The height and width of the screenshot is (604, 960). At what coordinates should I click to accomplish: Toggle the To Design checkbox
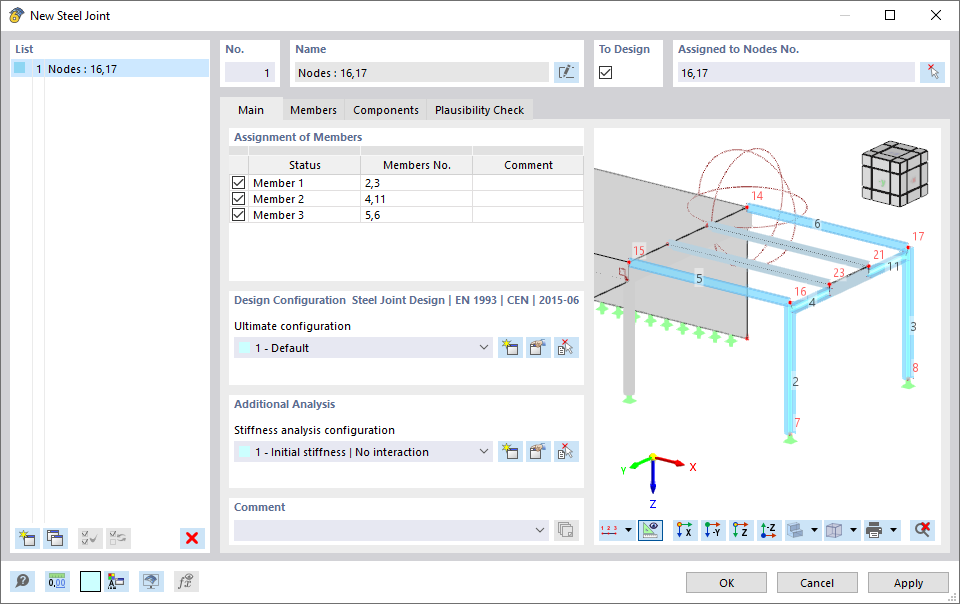tap(606, 72)
